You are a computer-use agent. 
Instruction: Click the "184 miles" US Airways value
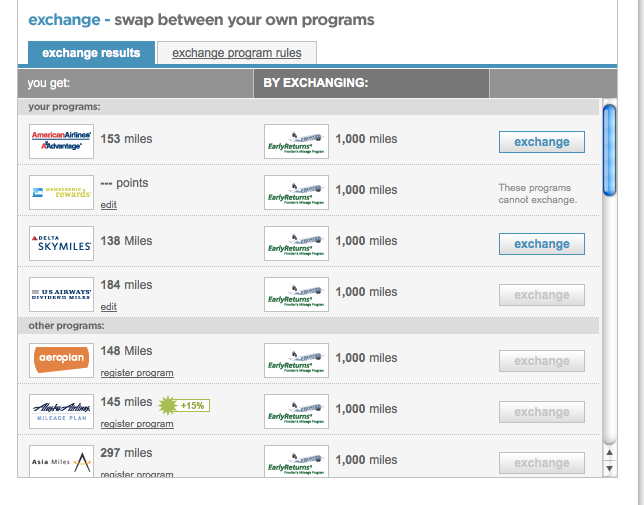click(x=126, y=285)
